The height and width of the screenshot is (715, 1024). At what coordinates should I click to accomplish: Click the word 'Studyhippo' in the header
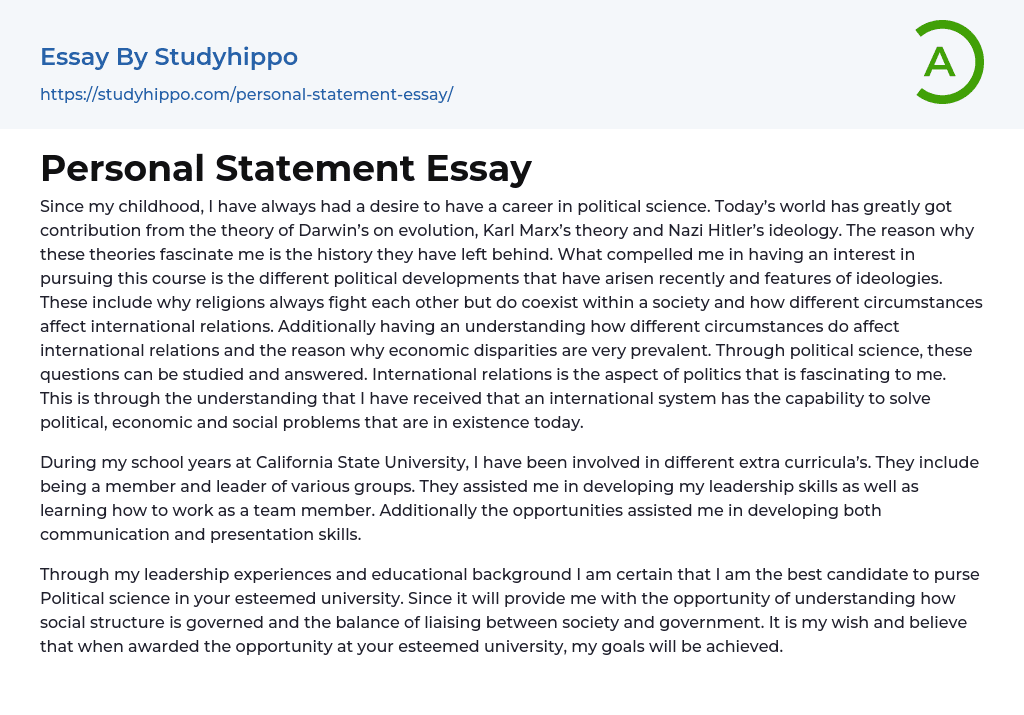point(226,57)
